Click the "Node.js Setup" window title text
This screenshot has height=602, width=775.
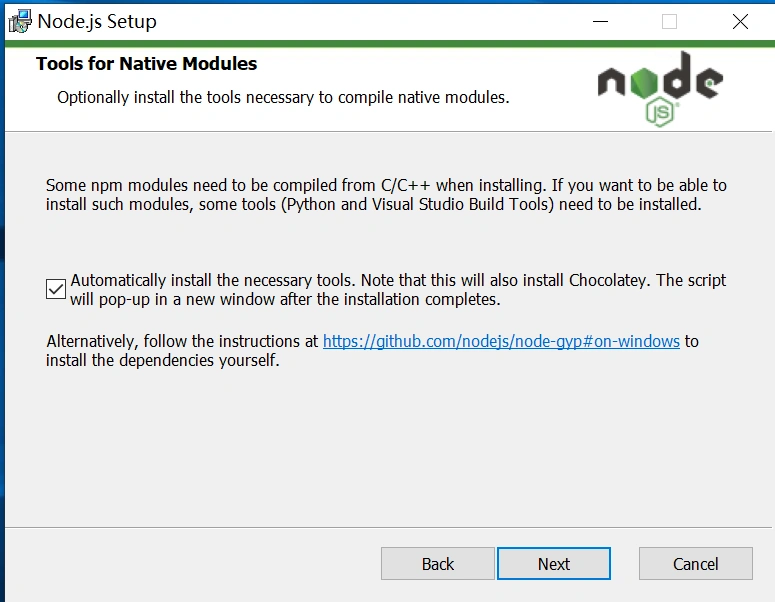(x=97, y=21)
